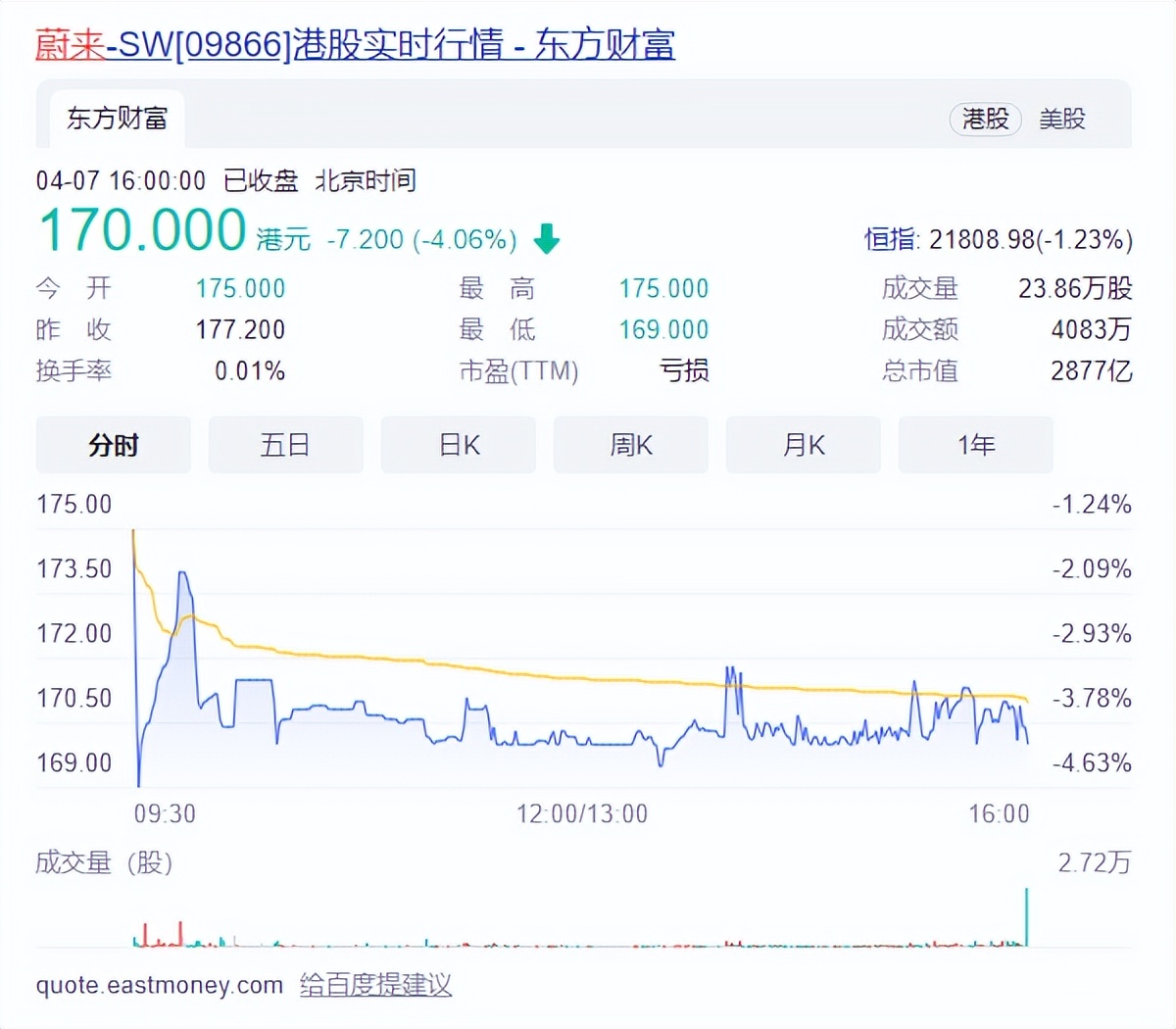Click the 总市值 value 2877亿

pyautogui.click(x=1092, y=370)
